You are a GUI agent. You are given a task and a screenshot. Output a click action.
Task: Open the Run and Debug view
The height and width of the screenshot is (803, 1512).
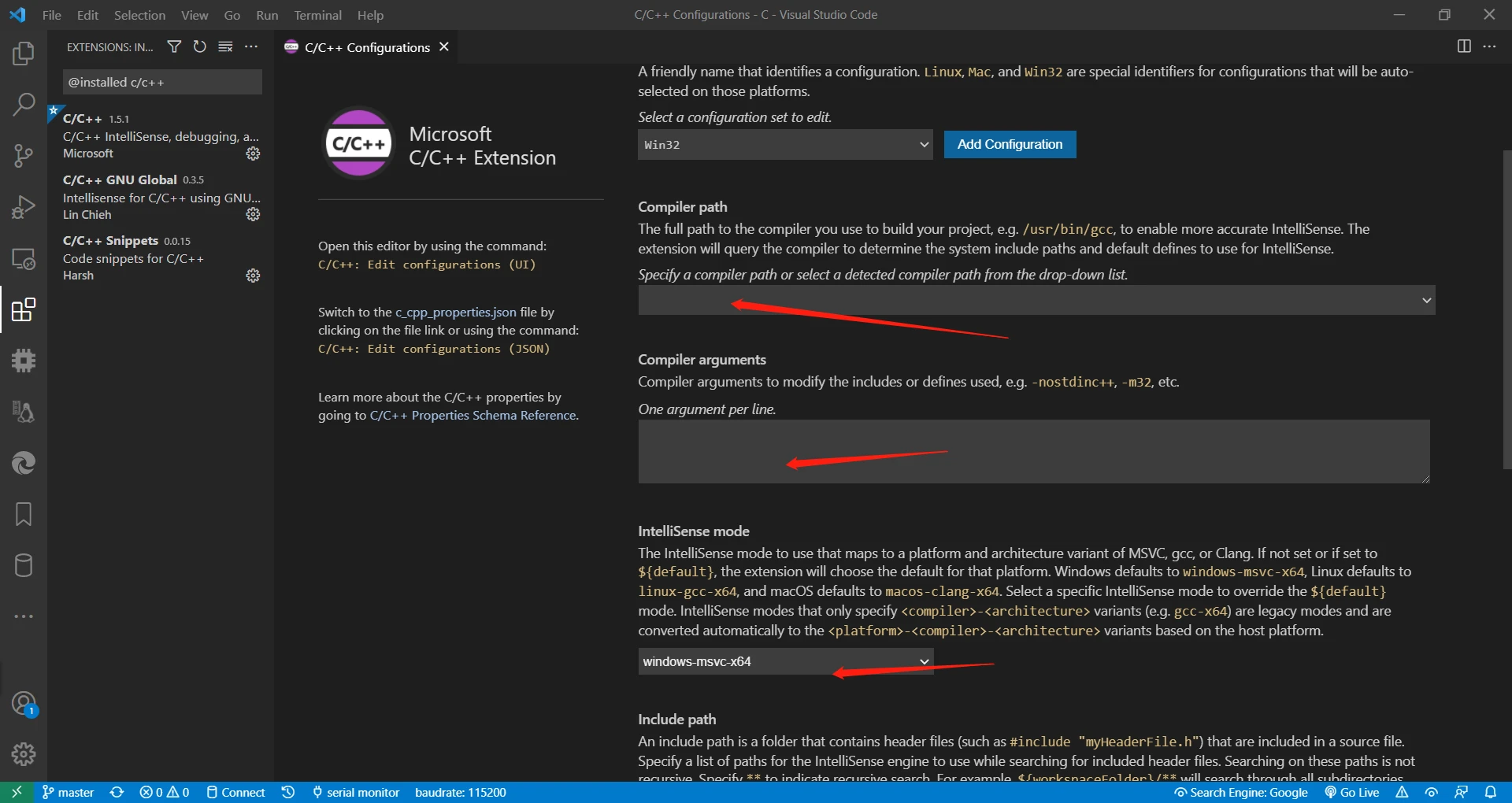pos(24,207)
